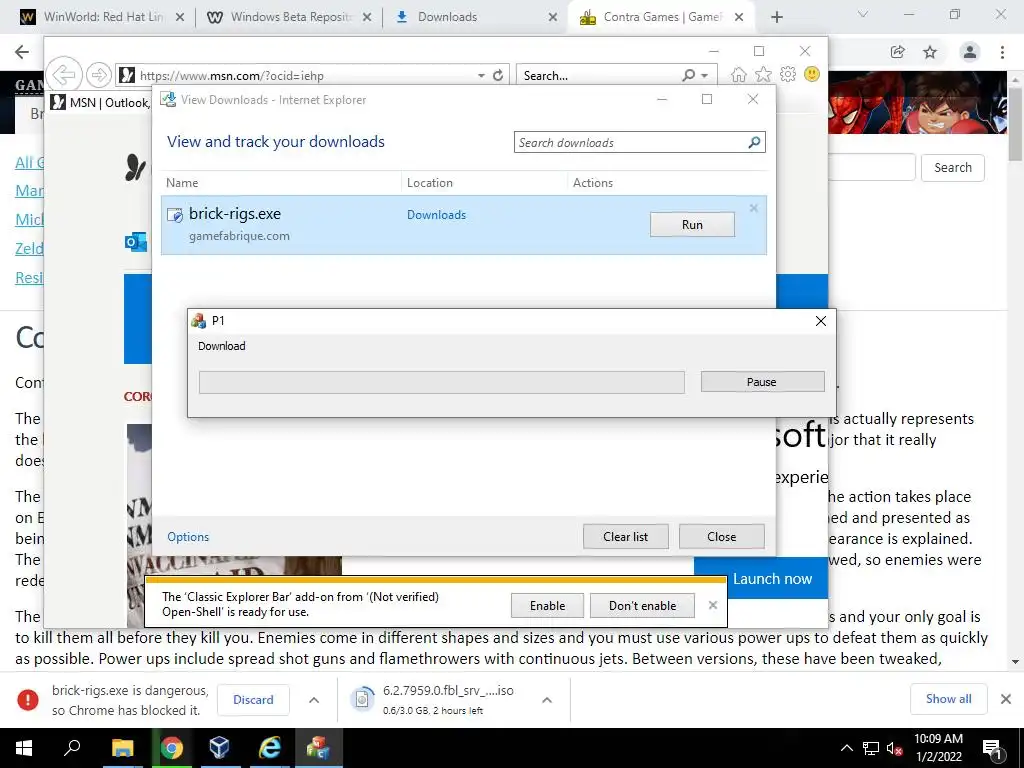Expand IE address bar autocomplete dropdown
Screen dimensions: 1024x768
point(481,76)
